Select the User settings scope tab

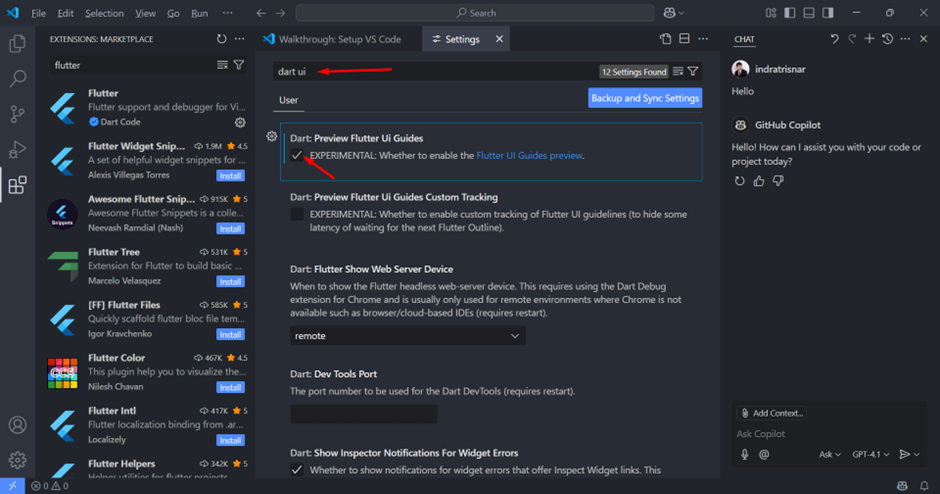(288, 100)
